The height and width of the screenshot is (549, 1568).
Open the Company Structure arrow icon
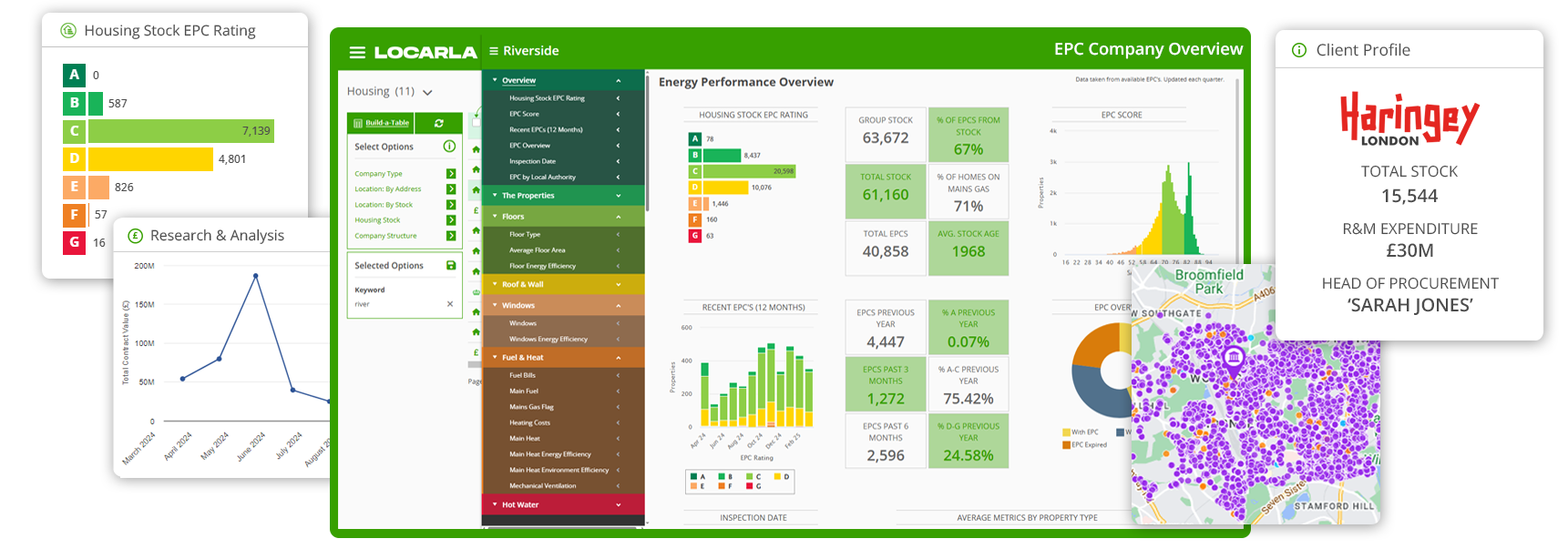pos(451,236)
